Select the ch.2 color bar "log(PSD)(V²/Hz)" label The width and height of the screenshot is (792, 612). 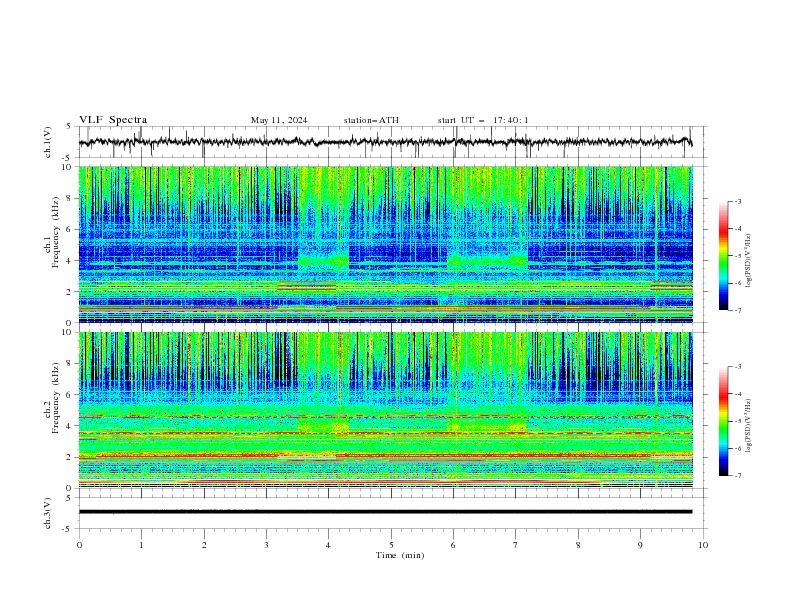[748, 425]
